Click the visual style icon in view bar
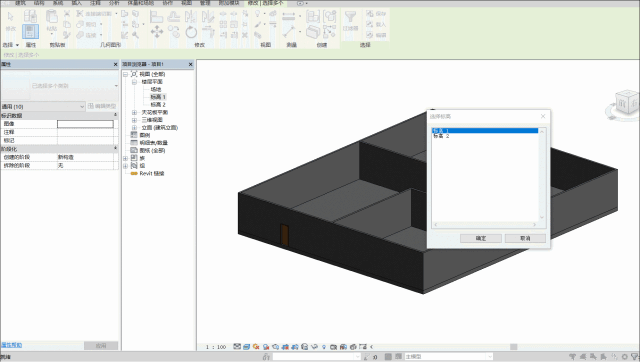 coord(247,346)
